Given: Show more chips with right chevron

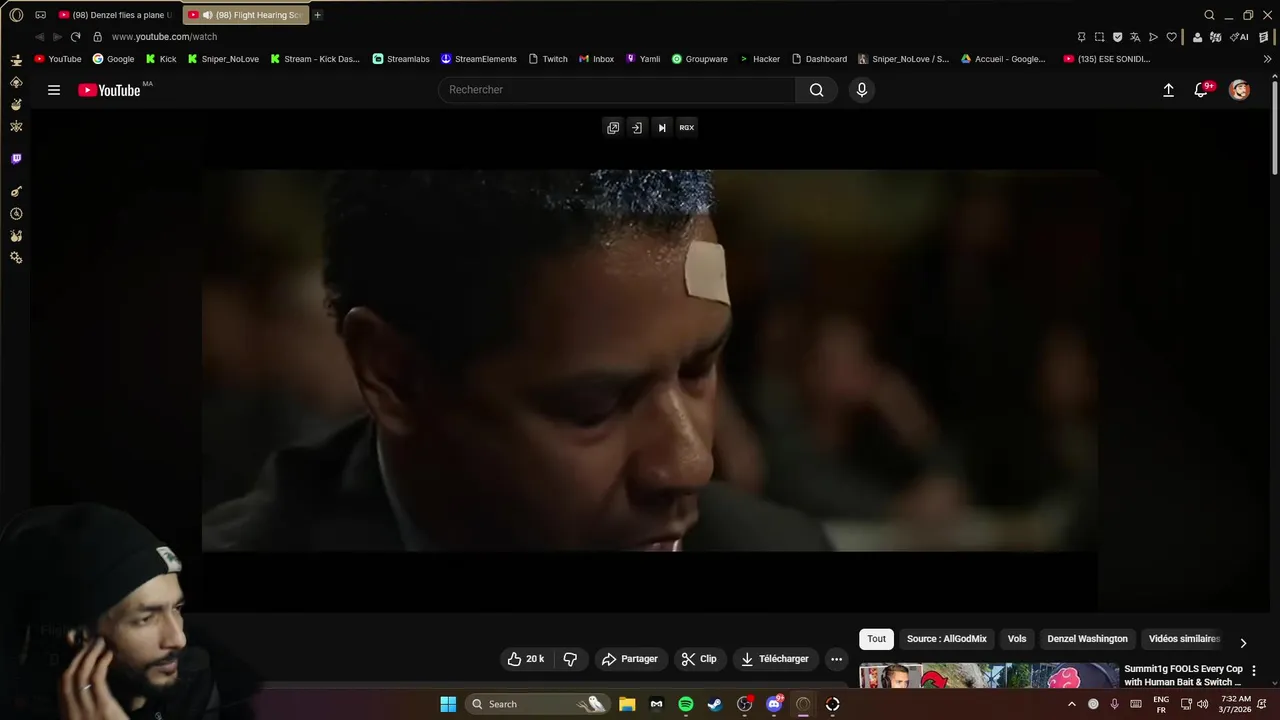Looking at the screenshot, I should (1243, 643).
